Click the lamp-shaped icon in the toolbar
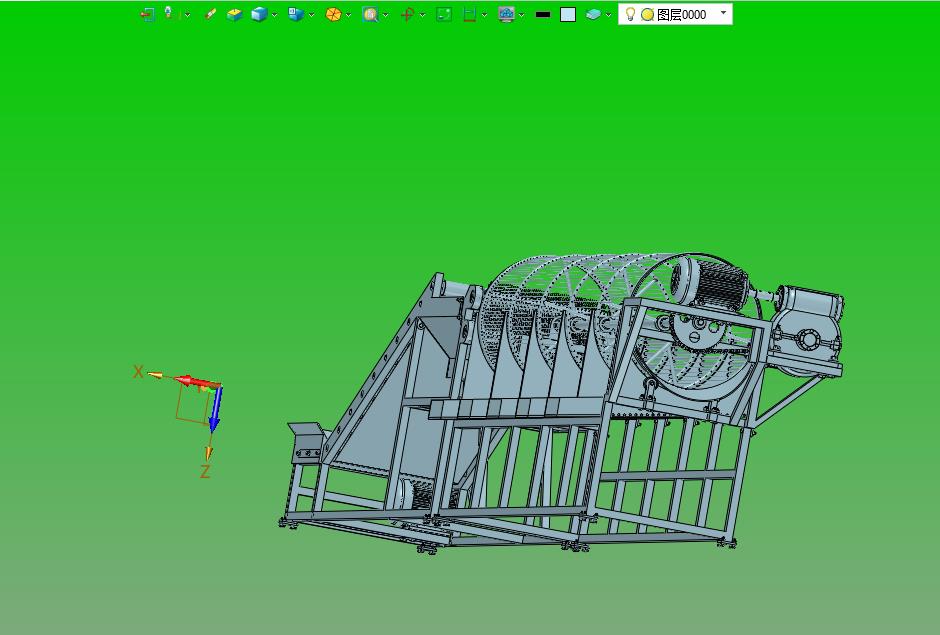Screen dimensions: 940x635 [170, 13]
